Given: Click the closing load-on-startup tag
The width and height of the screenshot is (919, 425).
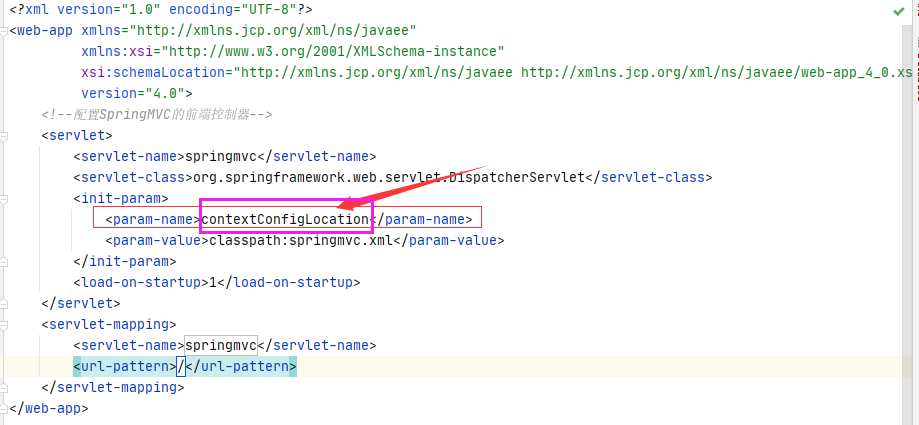Looking at the screenshot, I should pyautogui.click(x=289, y=283).
